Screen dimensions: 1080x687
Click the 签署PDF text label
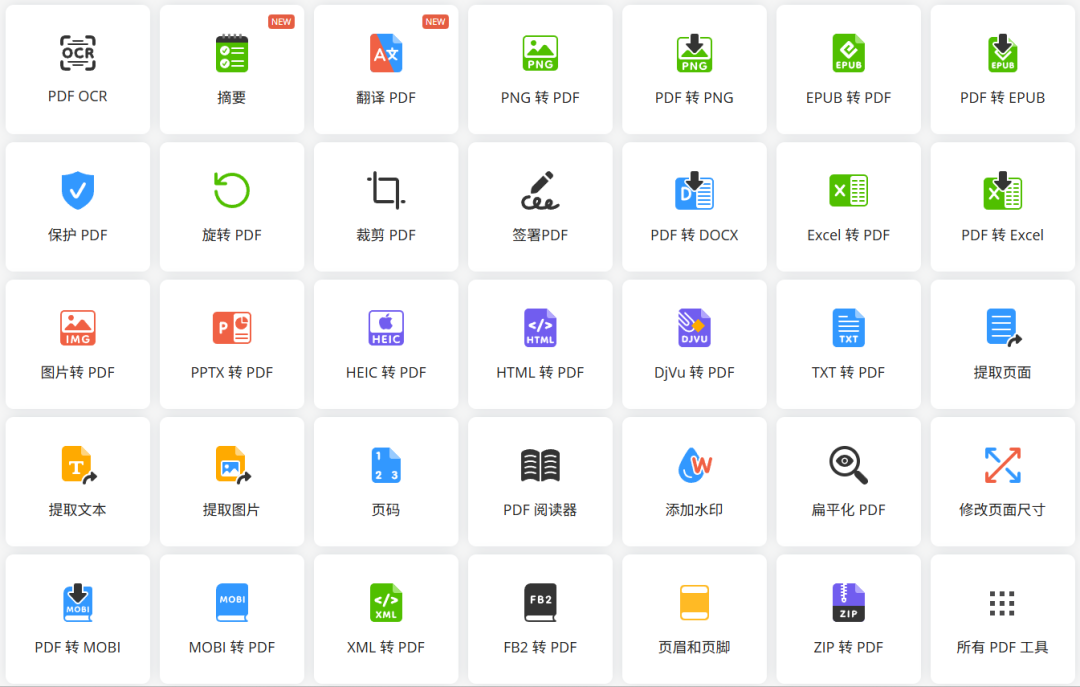[x=540, y=235]
